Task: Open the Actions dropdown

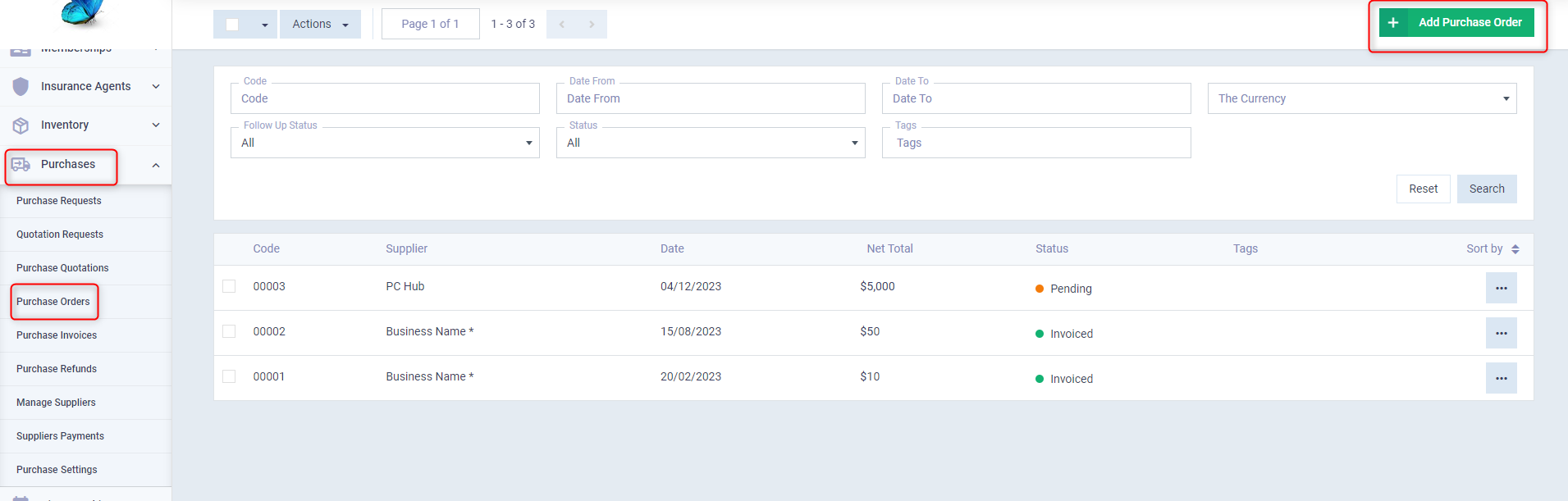Action: pyautogui.click(x=320, y=25)
